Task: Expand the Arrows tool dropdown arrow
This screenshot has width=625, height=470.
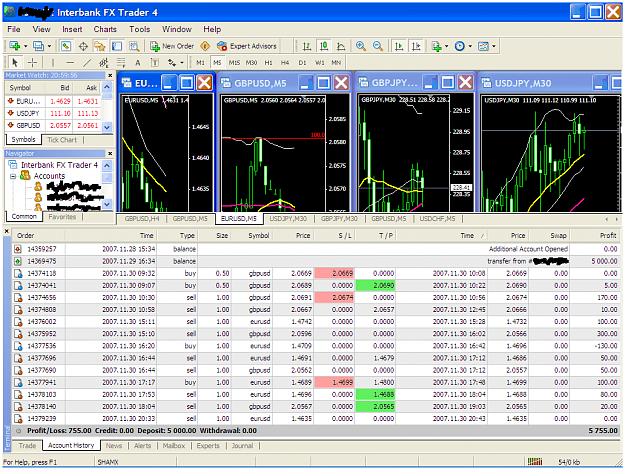Action: point(182,63)
